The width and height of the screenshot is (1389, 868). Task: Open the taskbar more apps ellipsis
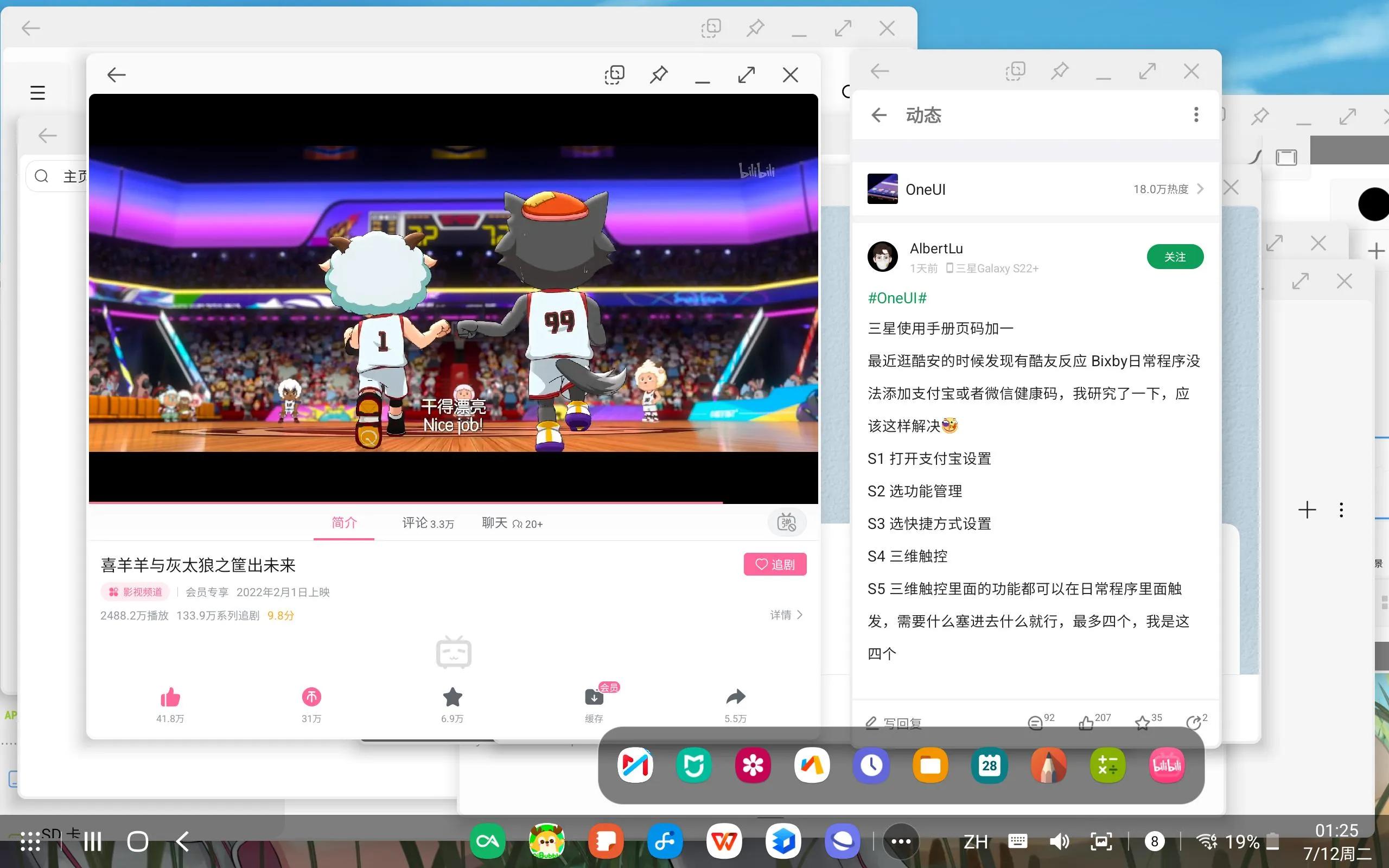(901, 841)
